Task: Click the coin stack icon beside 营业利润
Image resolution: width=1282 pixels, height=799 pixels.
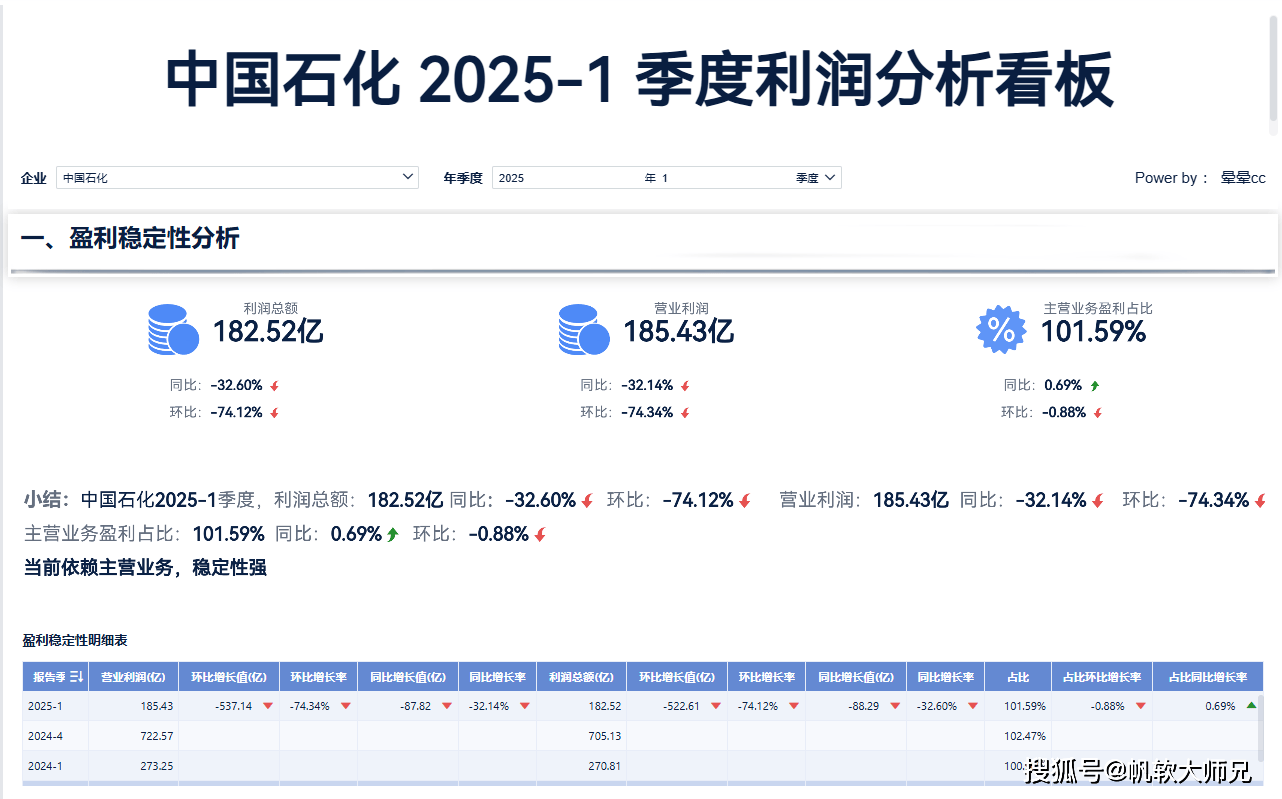Action: 584,330
